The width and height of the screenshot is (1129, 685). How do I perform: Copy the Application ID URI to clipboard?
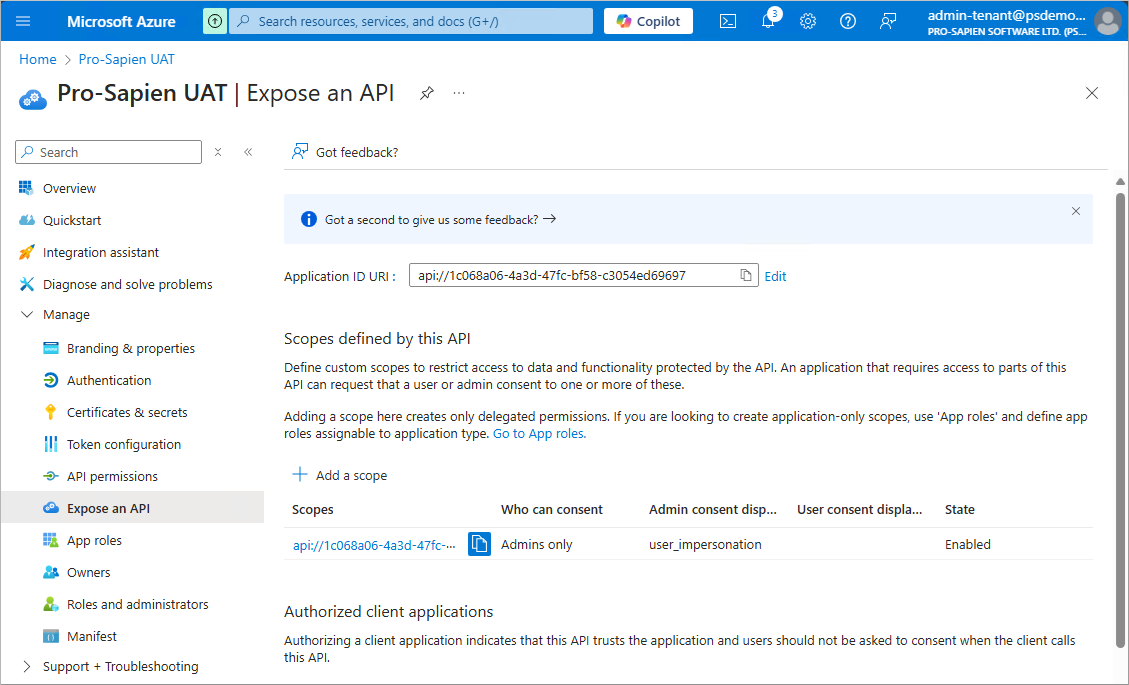(x=745, y=276)
